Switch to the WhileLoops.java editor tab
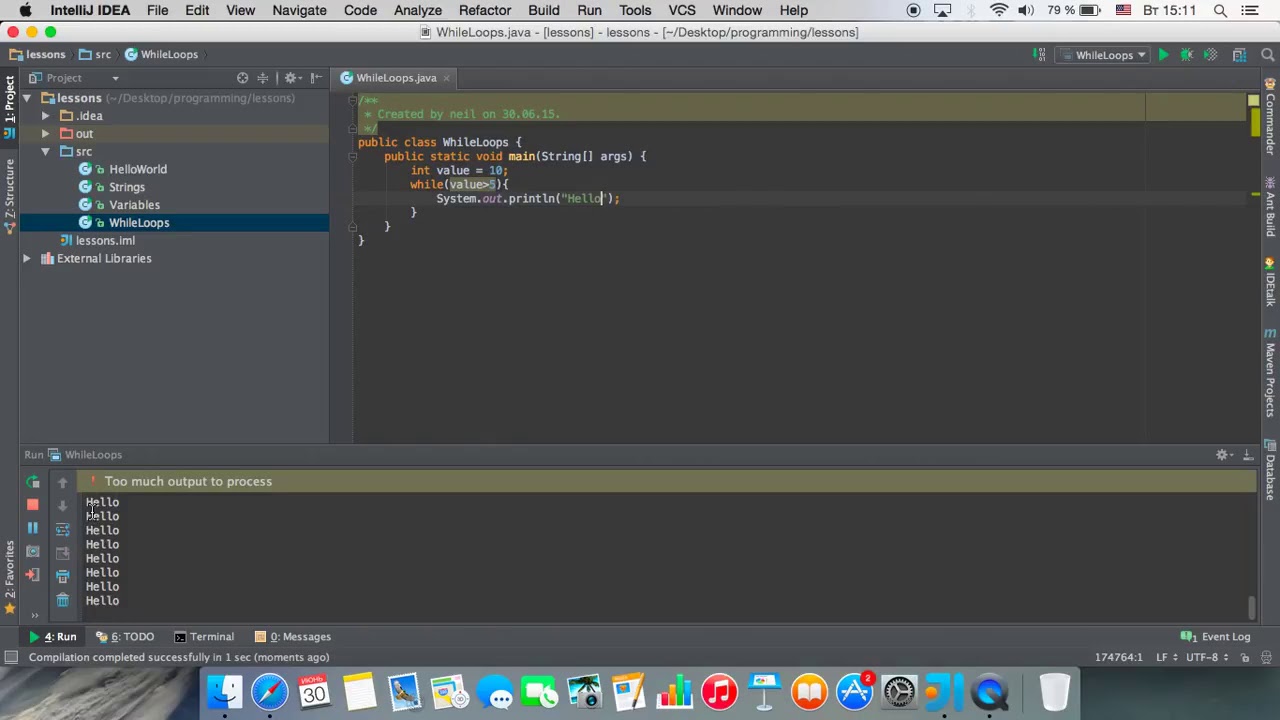This screenshot has width=1280, height=720. [x=395, y=78]
